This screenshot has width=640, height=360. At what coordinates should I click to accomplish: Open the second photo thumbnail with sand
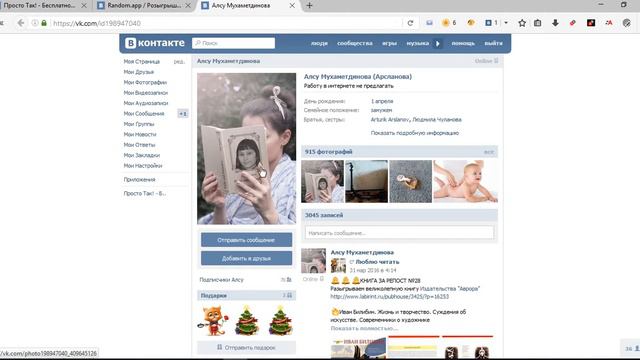pos(367,181)
